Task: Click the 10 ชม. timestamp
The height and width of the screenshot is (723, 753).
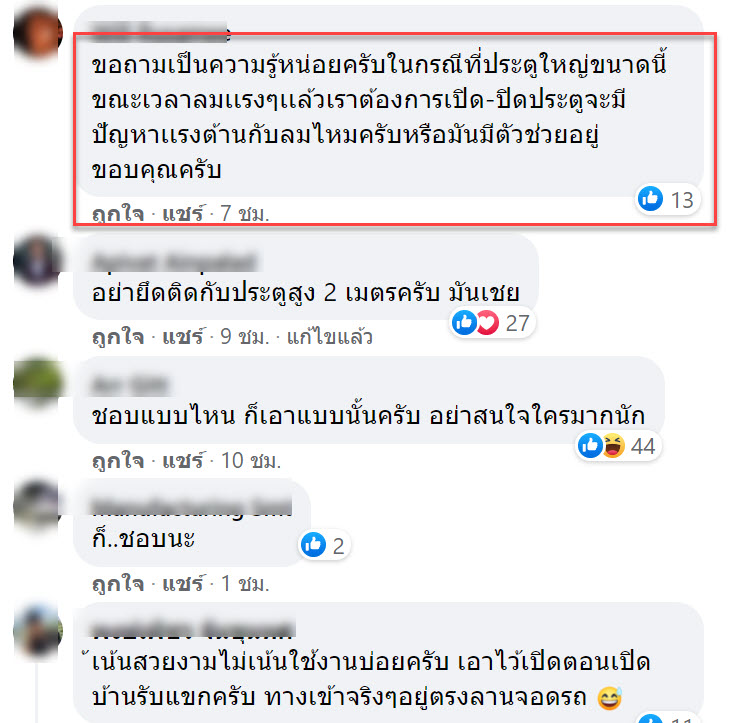Action: tap(251, 461)
